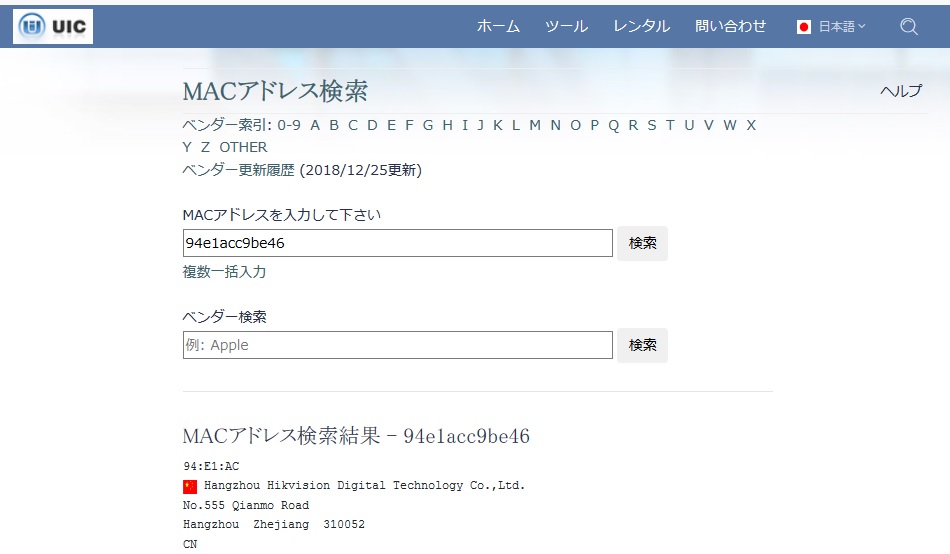
Task: Open vendor index letter C
Action: (353, 125)
